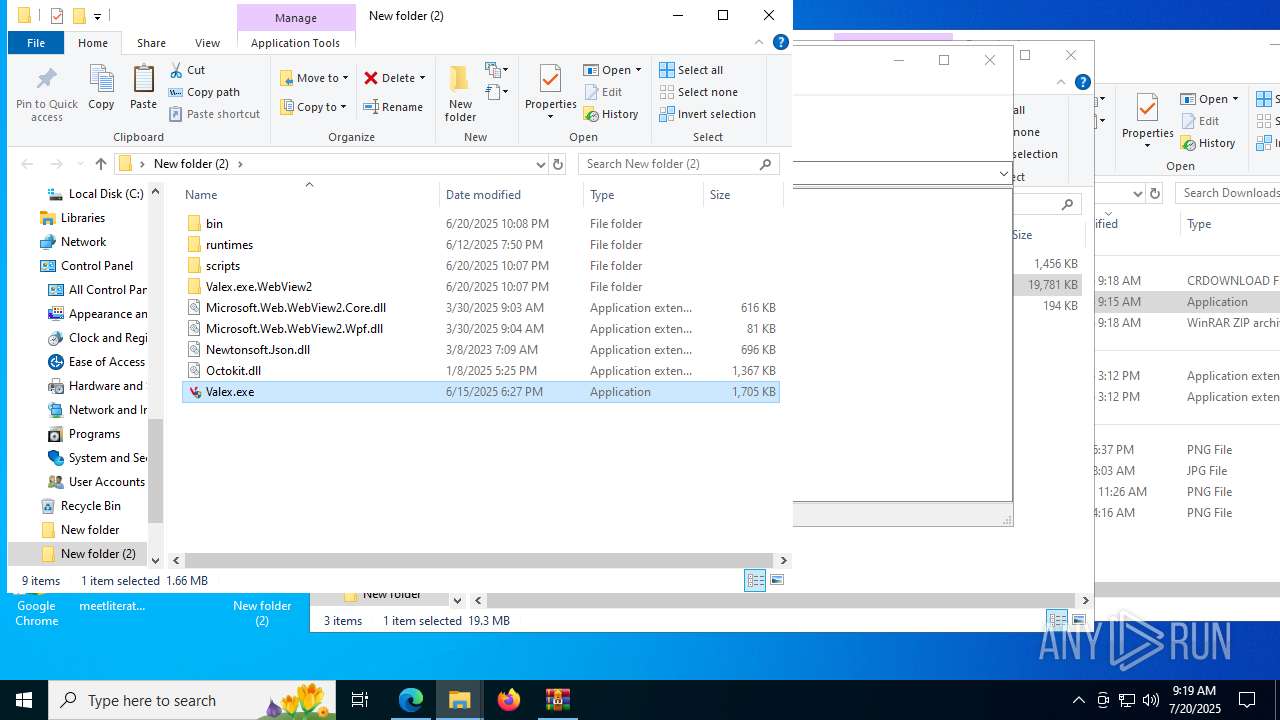Rename the selected file

[393, 107]
